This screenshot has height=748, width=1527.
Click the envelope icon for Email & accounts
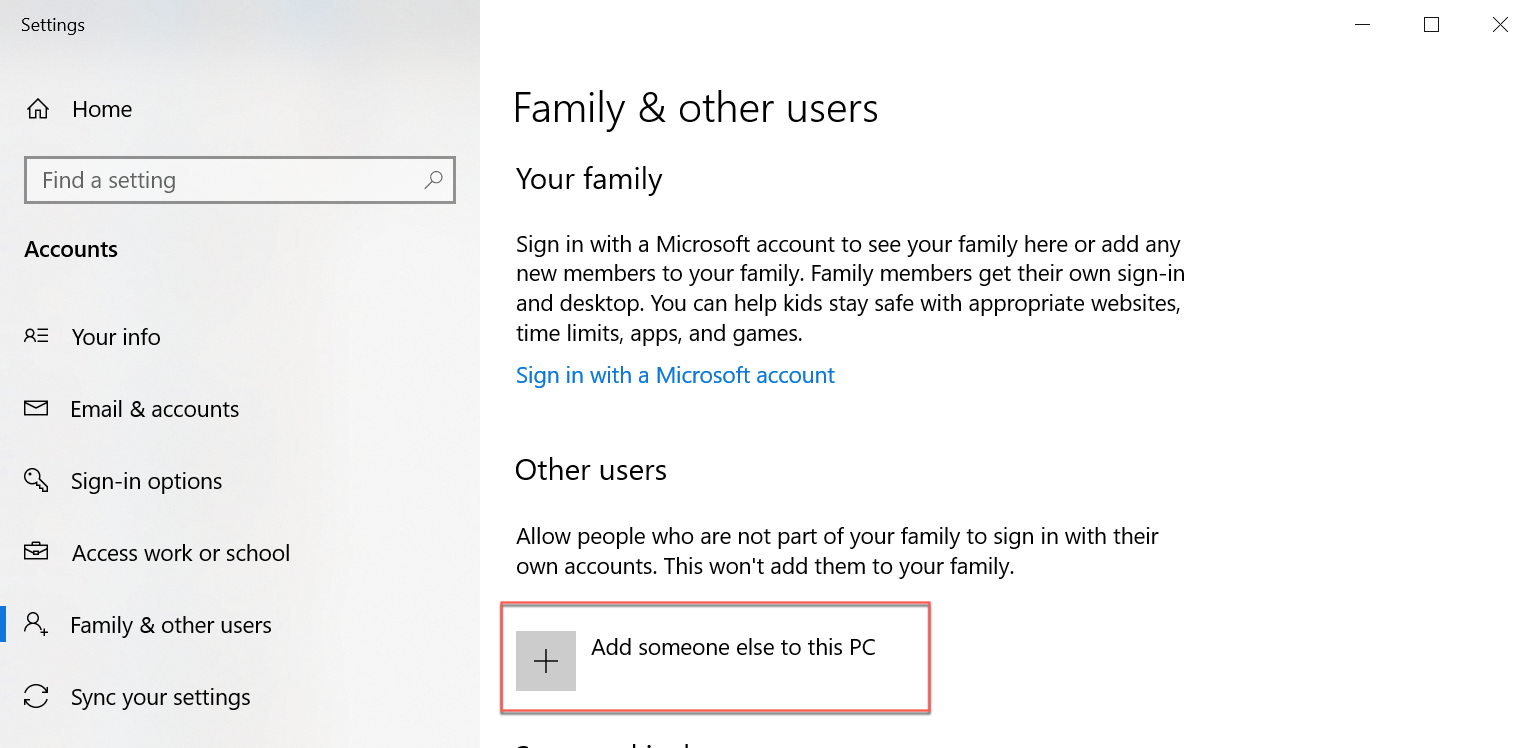[36, 409]
